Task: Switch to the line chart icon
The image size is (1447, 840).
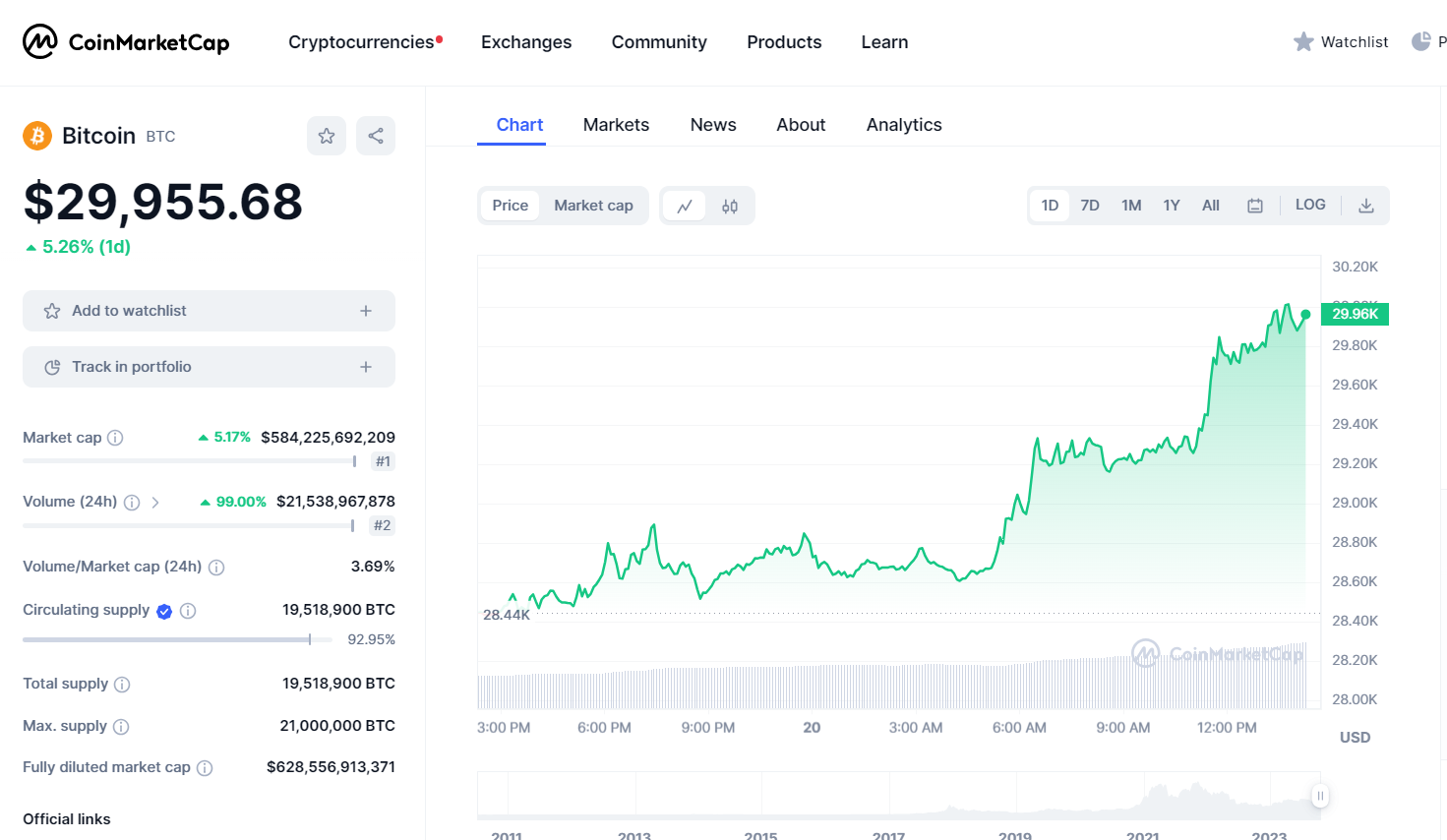Action: click(x=685, y=206)
